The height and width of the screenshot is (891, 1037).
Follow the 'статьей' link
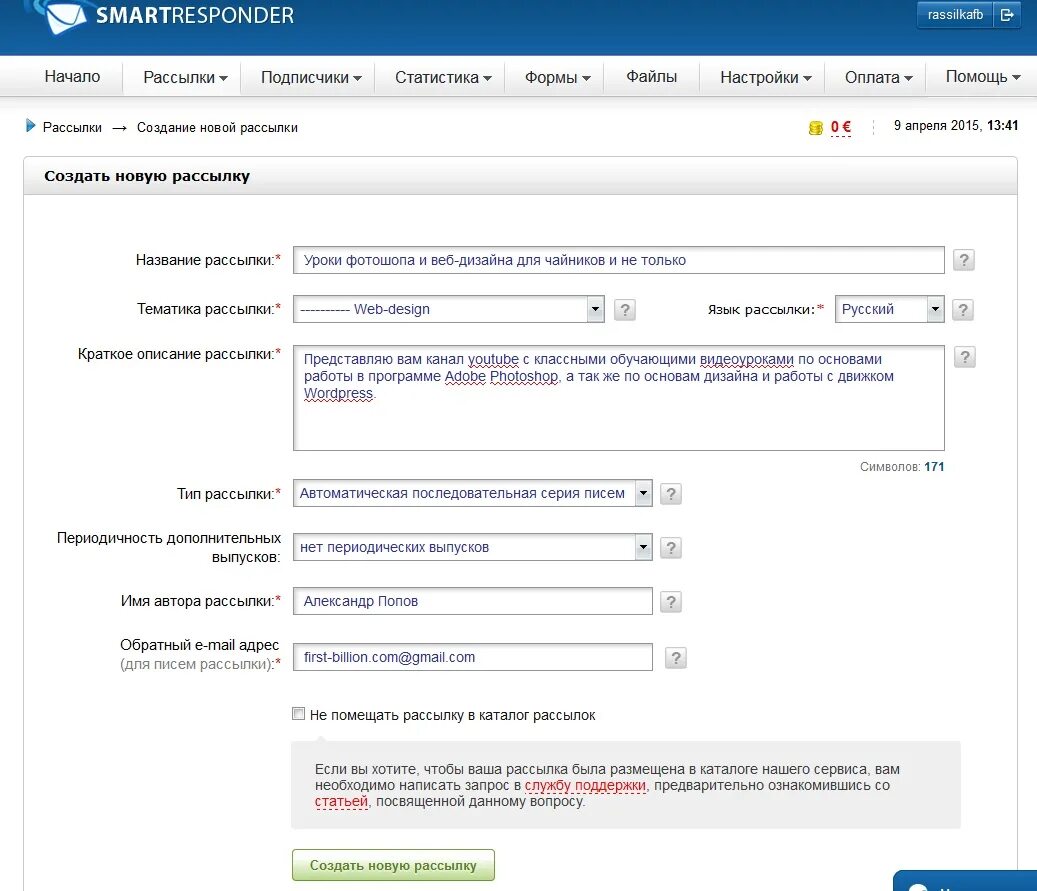[341, 801]
